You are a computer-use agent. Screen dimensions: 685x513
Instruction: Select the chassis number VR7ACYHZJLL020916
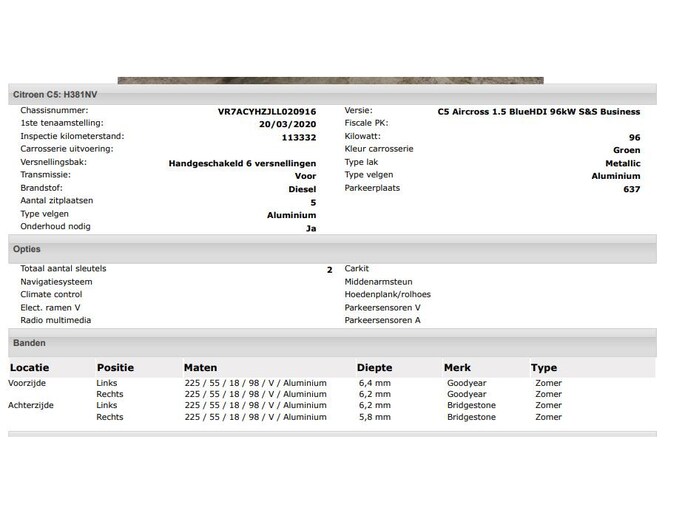(266, 112)
